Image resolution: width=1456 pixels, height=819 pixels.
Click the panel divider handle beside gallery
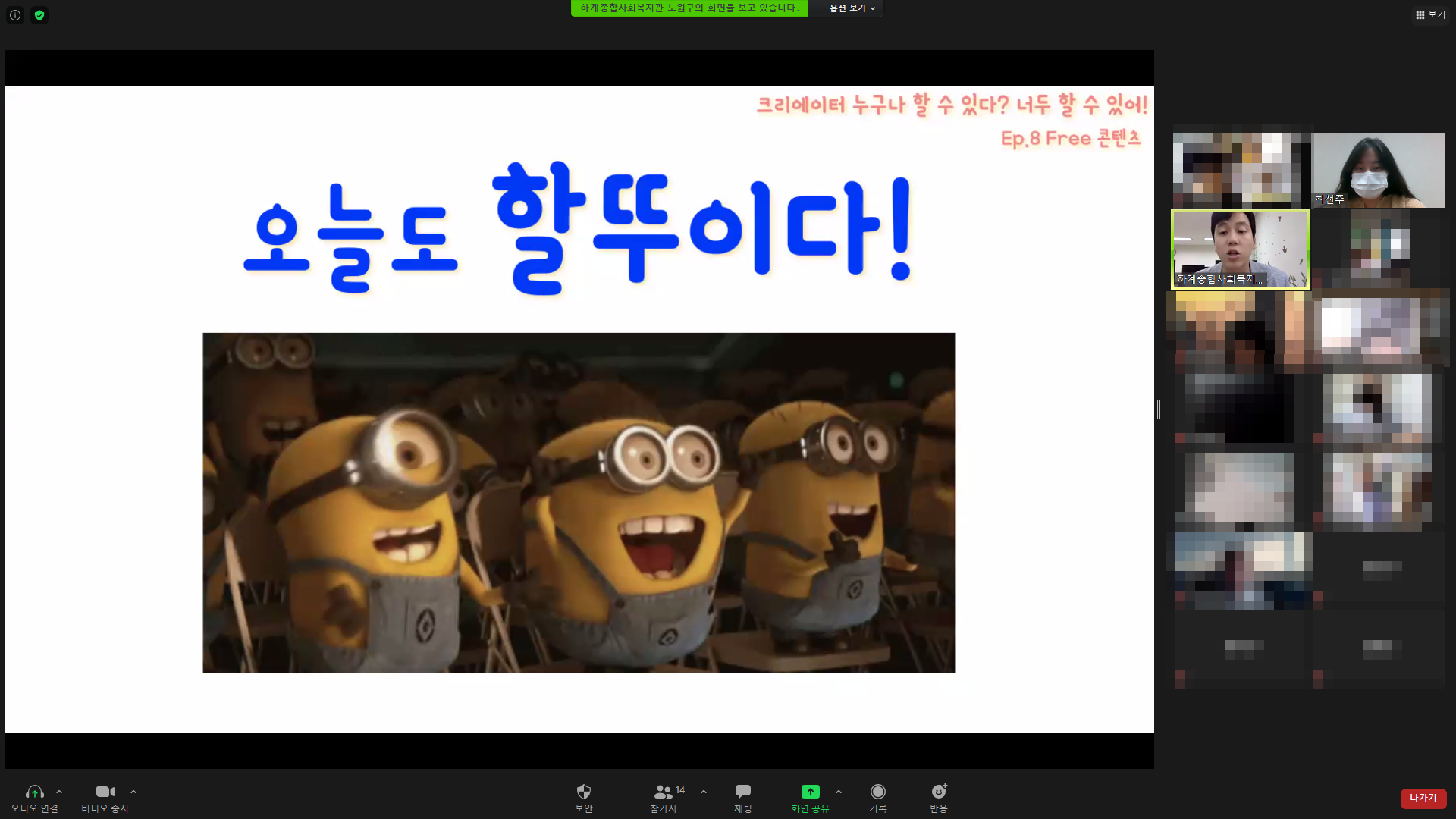click(1159, 409)
